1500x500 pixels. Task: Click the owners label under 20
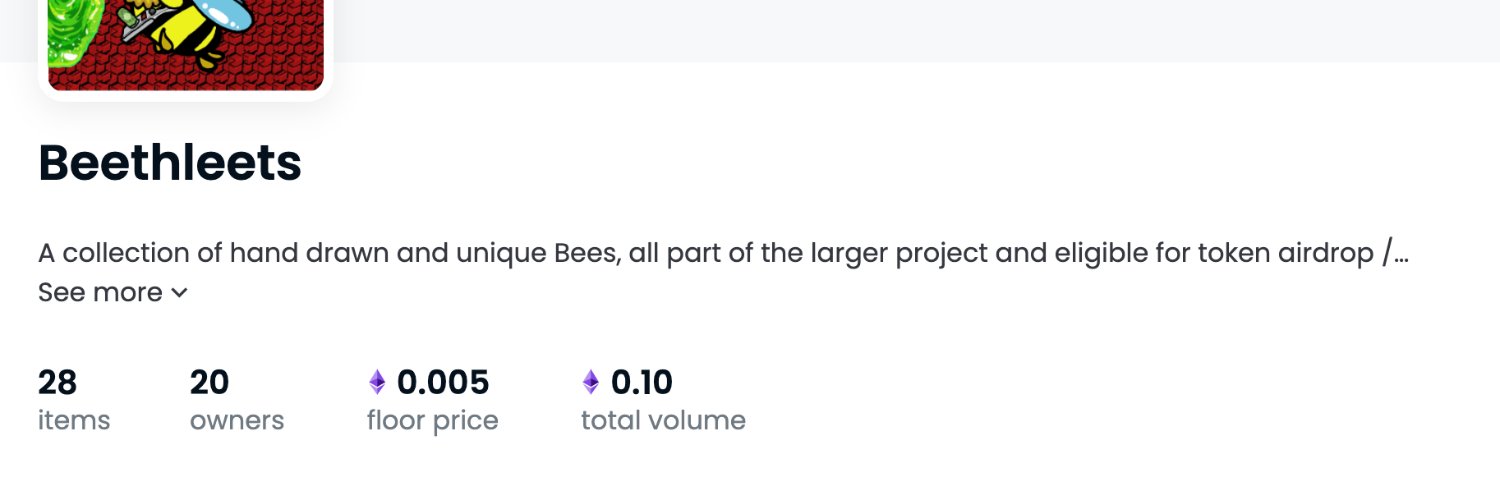(x=237, y=420)
